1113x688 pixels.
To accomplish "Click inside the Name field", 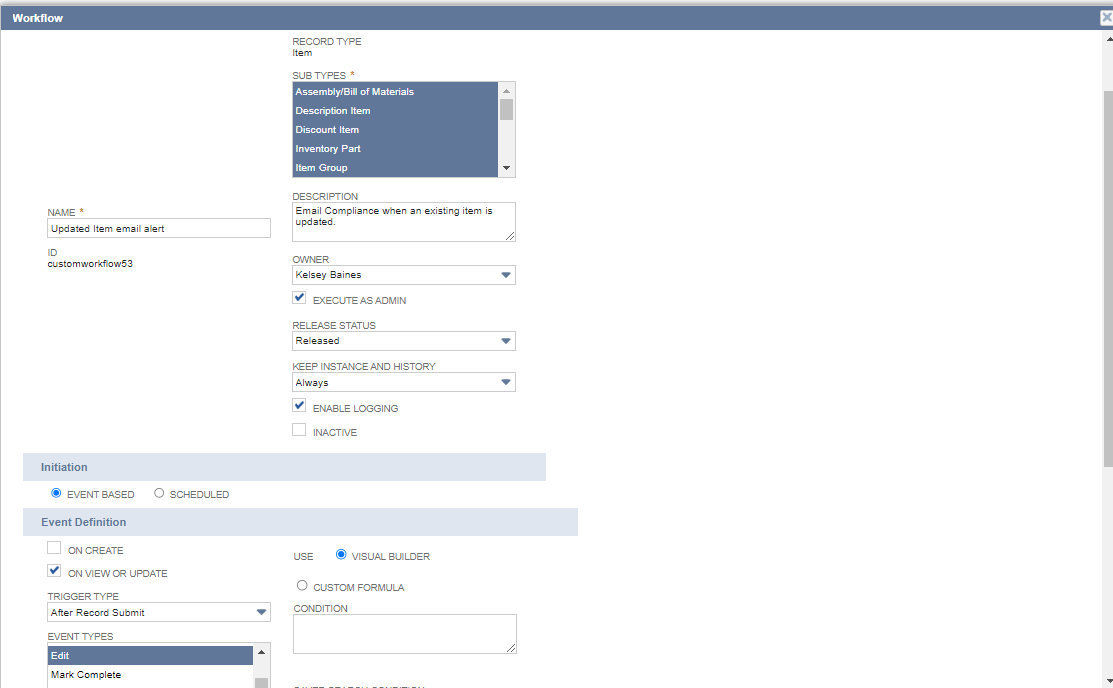I will pyautogui.click(x=158, y=227).
